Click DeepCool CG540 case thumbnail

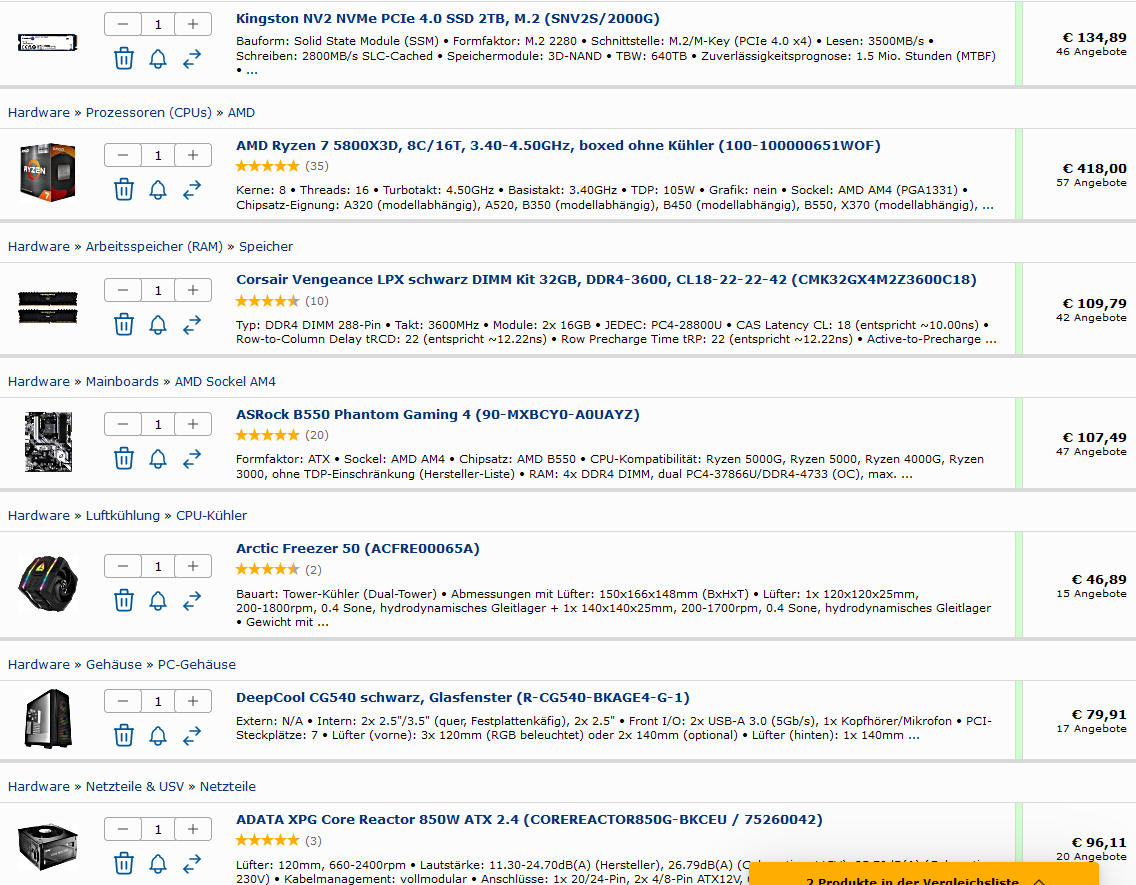(48, 719)
